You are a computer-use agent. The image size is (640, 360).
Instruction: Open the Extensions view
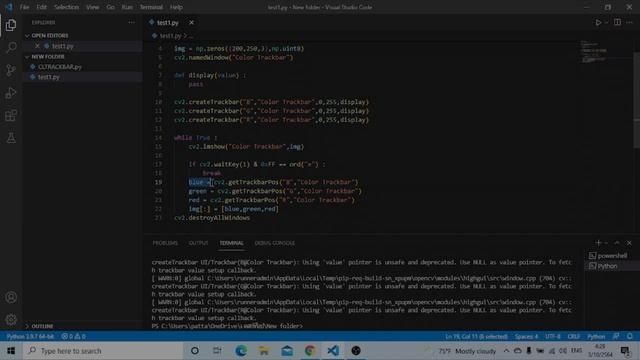point(11,116)
